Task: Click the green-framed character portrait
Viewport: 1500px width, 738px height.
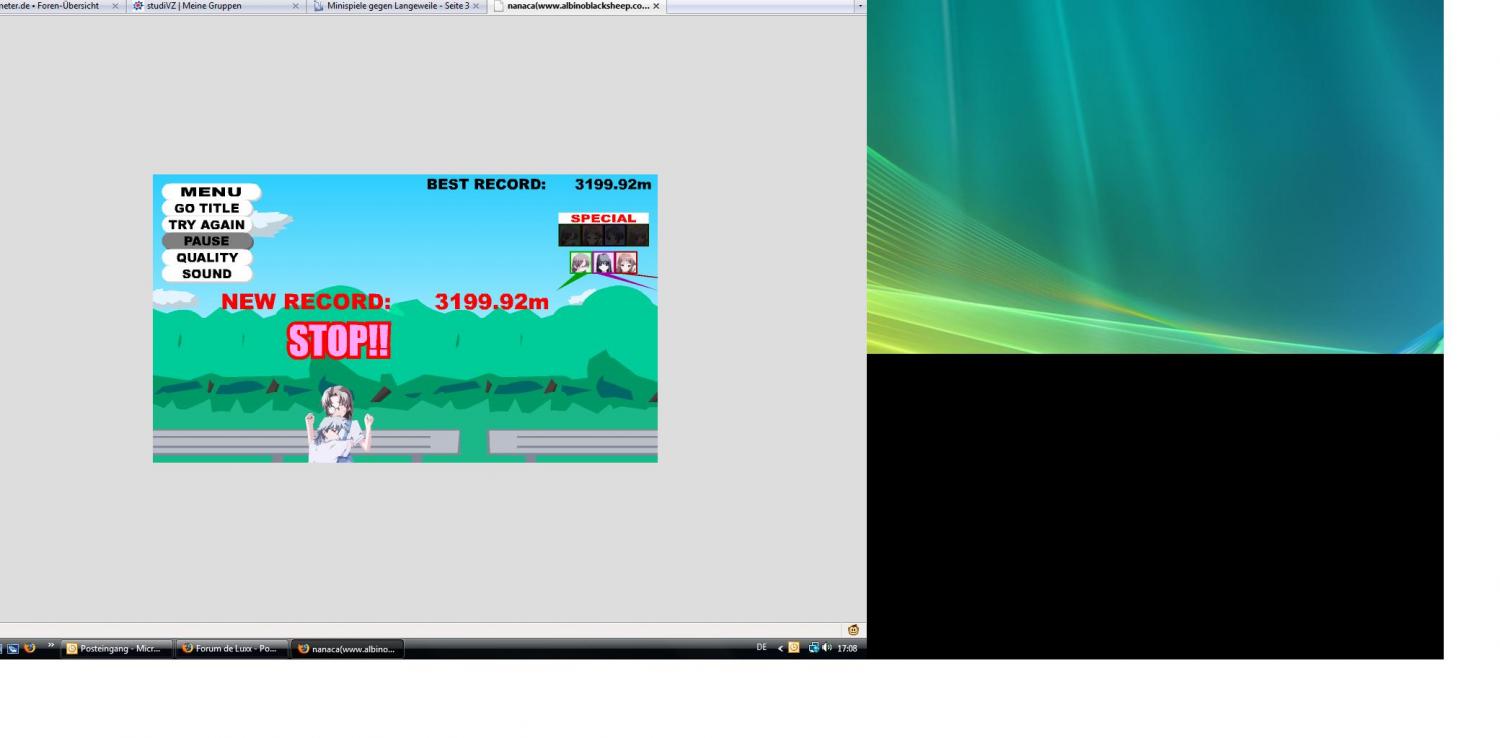Action: pos(580,263)
